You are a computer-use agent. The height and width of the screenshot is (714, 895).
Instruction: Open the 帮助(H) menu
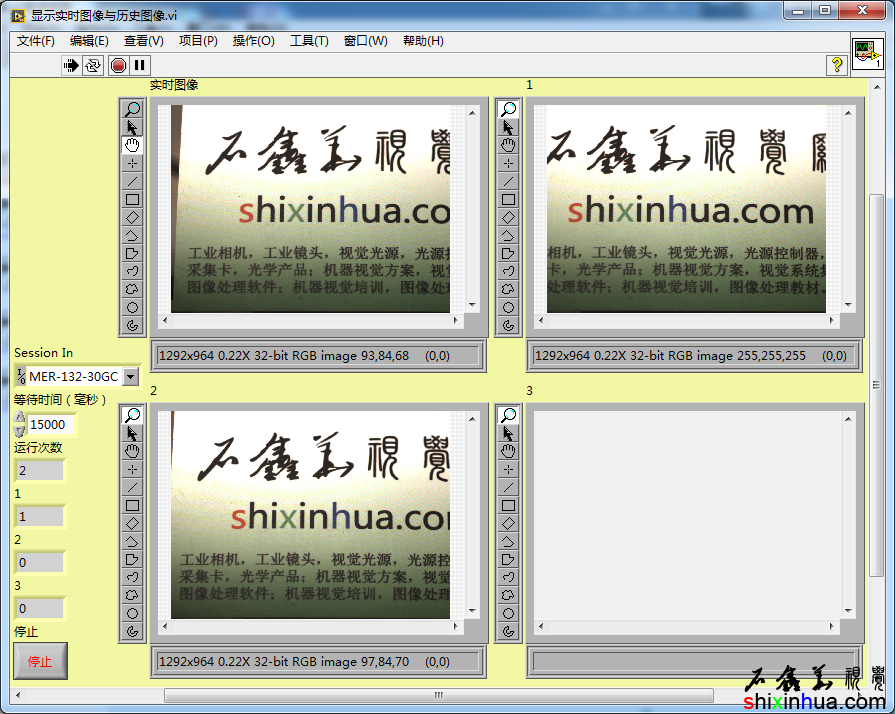423,41
